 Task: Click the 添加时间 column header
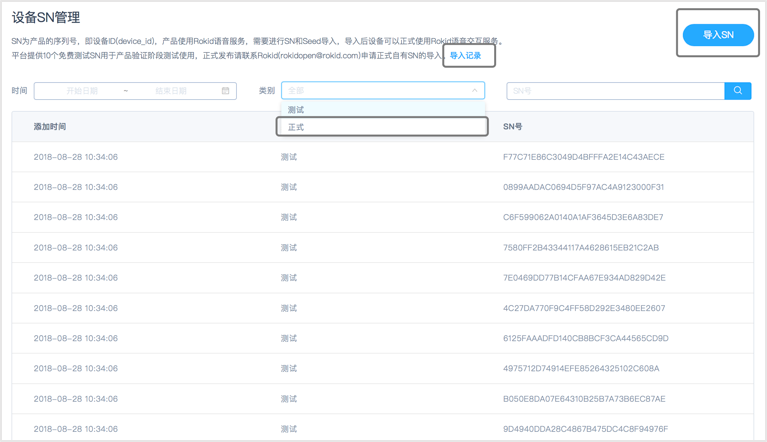point(50,127)
